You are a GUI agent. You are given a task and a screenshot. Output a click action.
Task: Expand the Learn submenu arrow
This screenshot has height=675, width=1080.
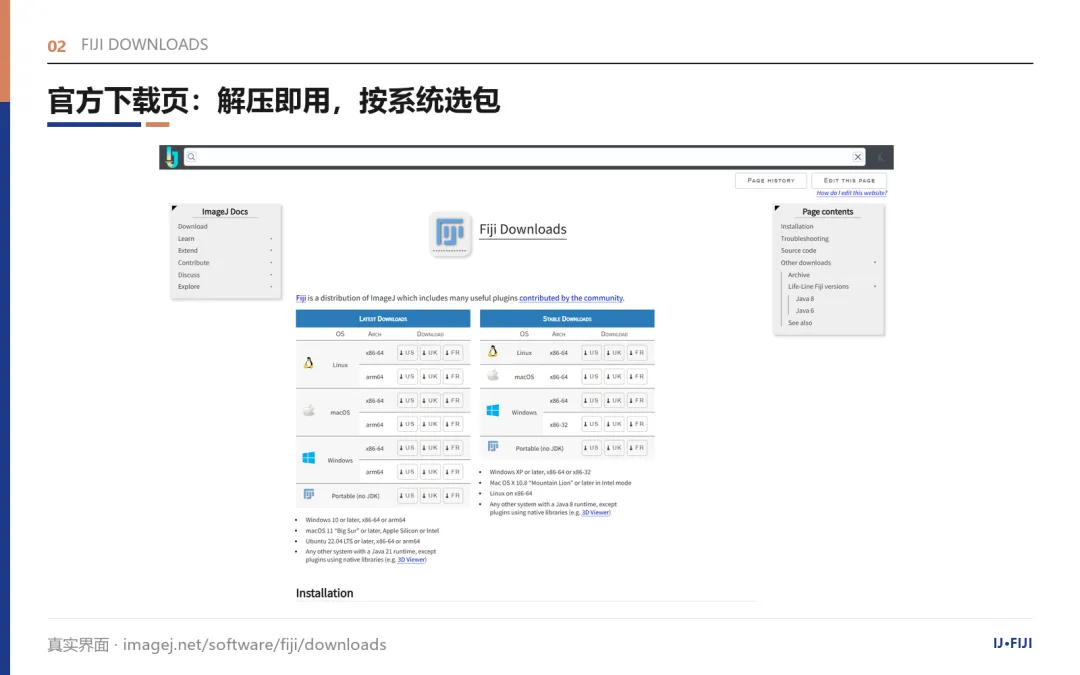coord(271,239)
